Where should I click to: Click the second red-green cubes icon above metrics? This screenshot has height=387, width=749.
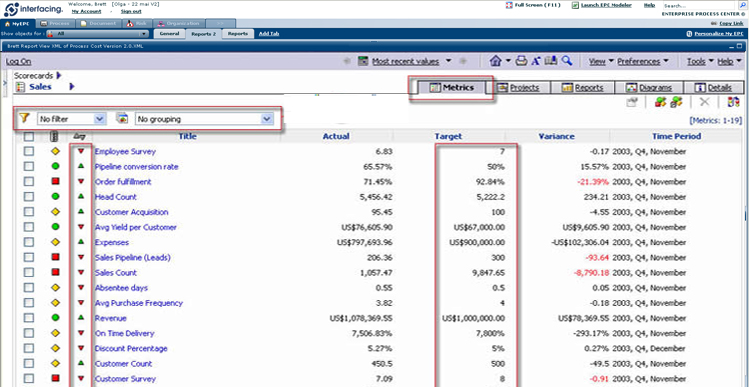tap(676, 102)
